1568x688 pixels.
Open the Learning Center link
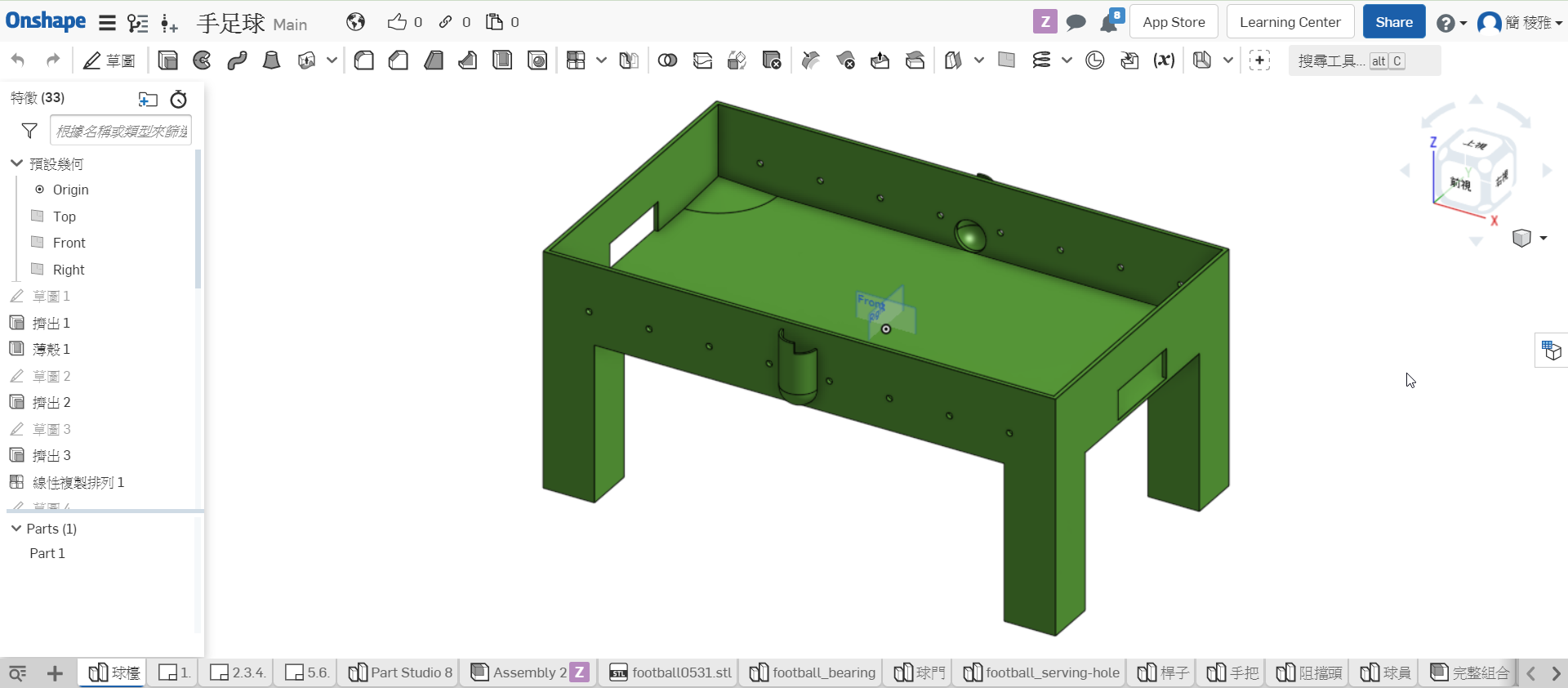1290,22
